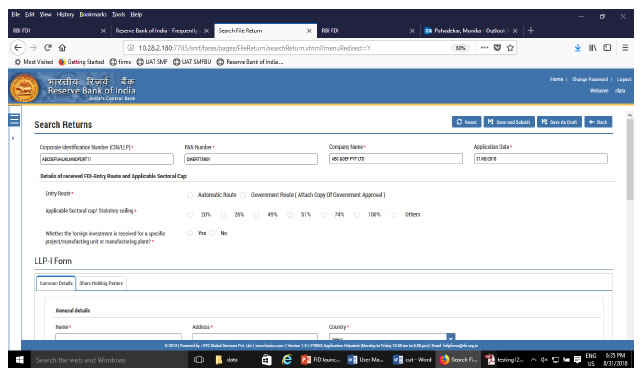Expand the small arrow under sidebar menu
This screenshot has height=375, width=644.
13,138
